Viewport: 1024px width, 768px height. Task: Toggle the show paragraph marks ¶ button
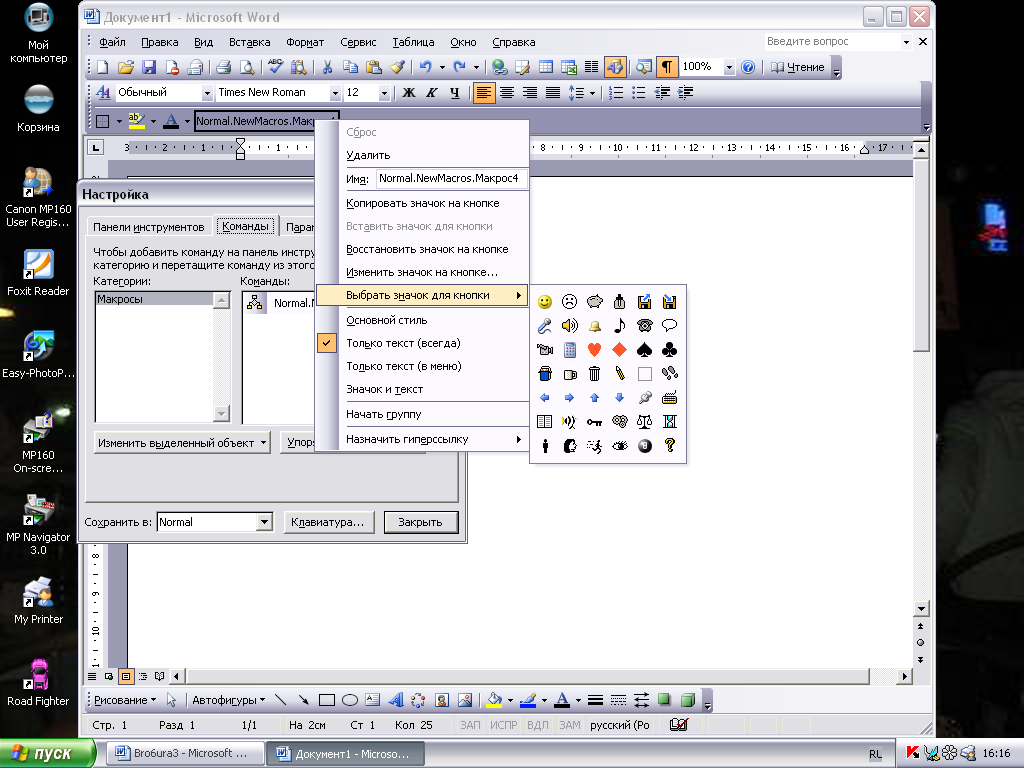[x=667, y=67]
